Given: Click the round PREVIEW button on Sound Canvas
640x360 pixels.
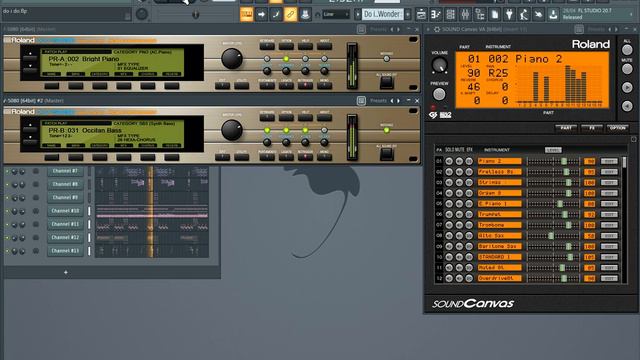Looking at the screenshot, I should (439, 94).
